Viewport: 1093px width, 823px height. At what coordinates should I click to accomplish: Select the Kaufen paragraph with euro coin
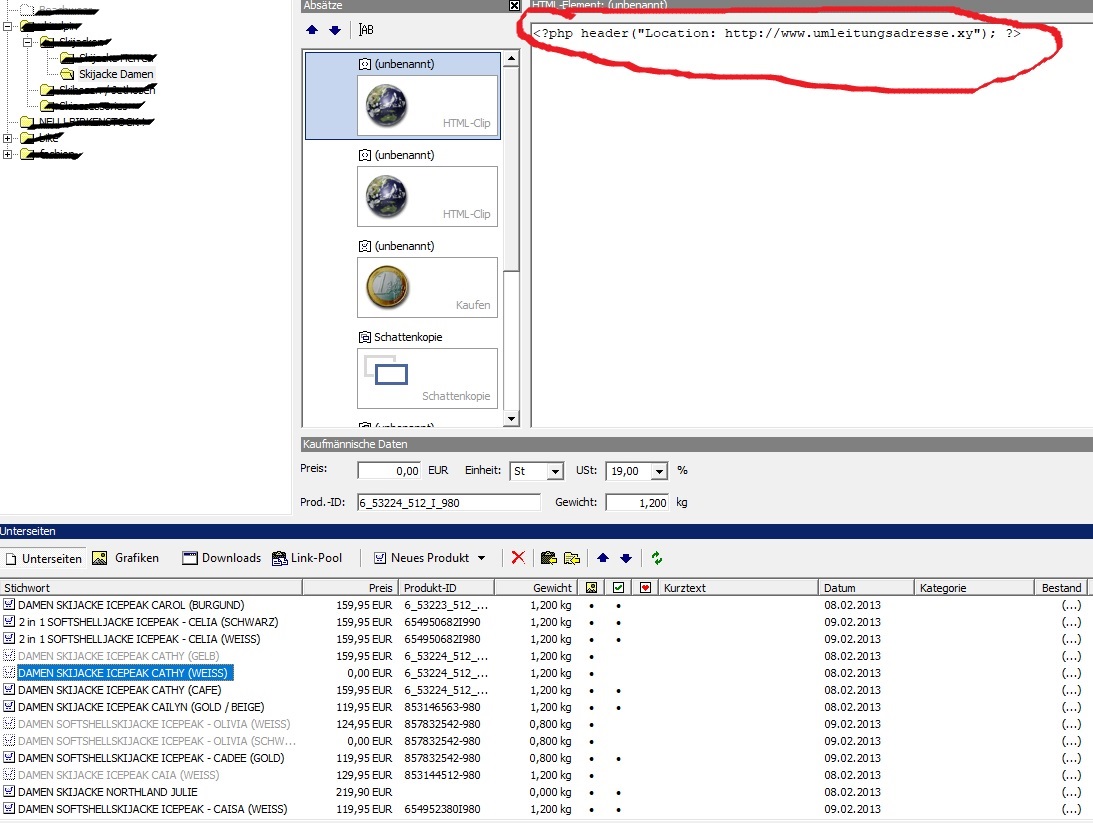point(427,287)
